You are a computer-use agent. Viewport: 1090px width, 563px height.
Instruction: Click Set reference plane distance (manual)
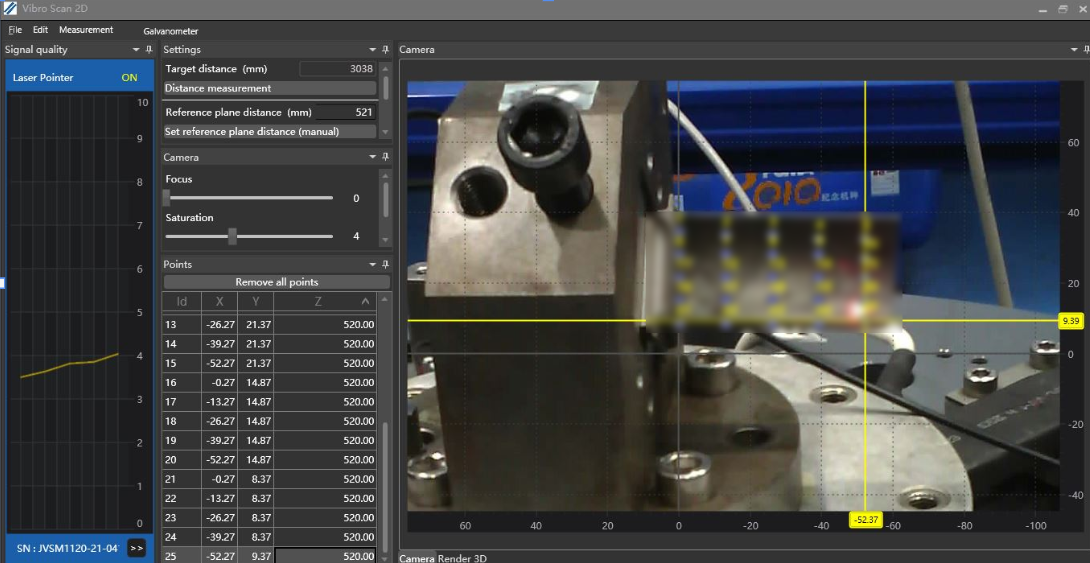coord(269,131)
